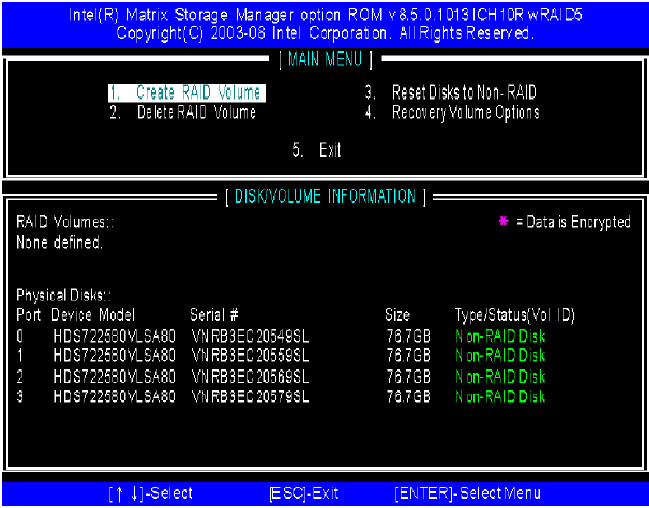
Task: Click device model of port 3 disk
Action: coord(115,397)
